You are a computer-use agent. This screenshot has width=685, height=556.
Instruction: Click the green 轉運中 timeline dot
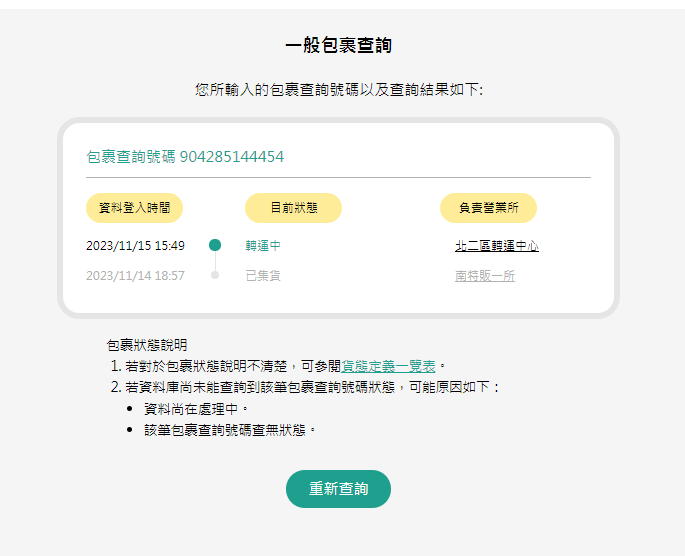215,245
